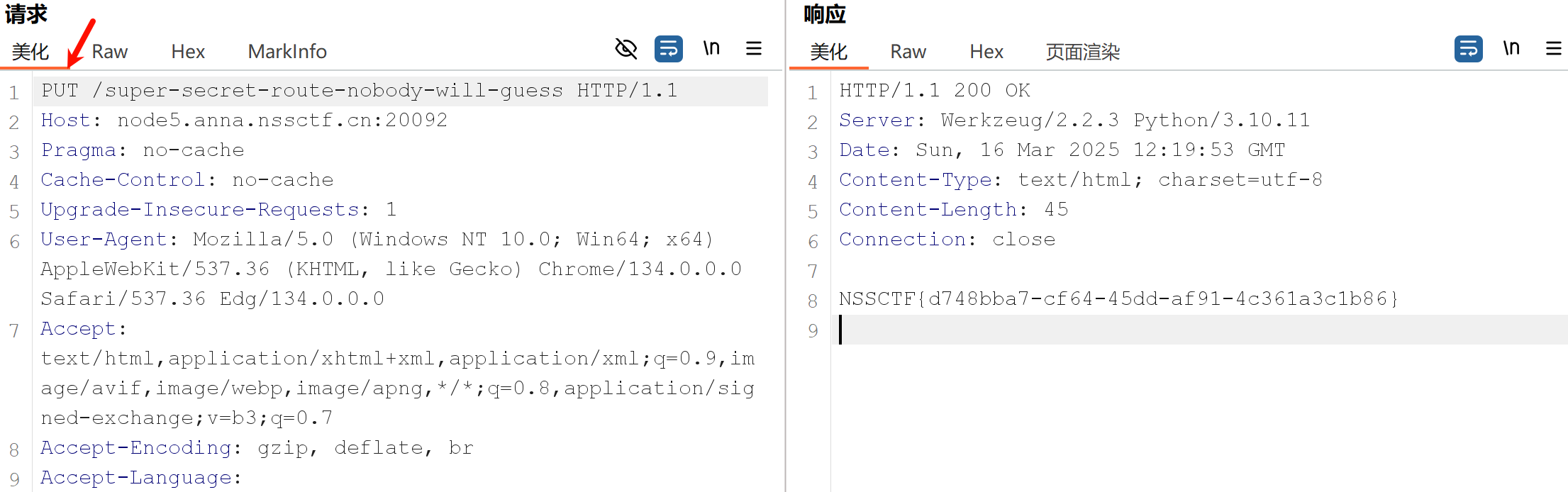
Task: Click the NSSCTF flag line in response
Action: click(1118, 299)
